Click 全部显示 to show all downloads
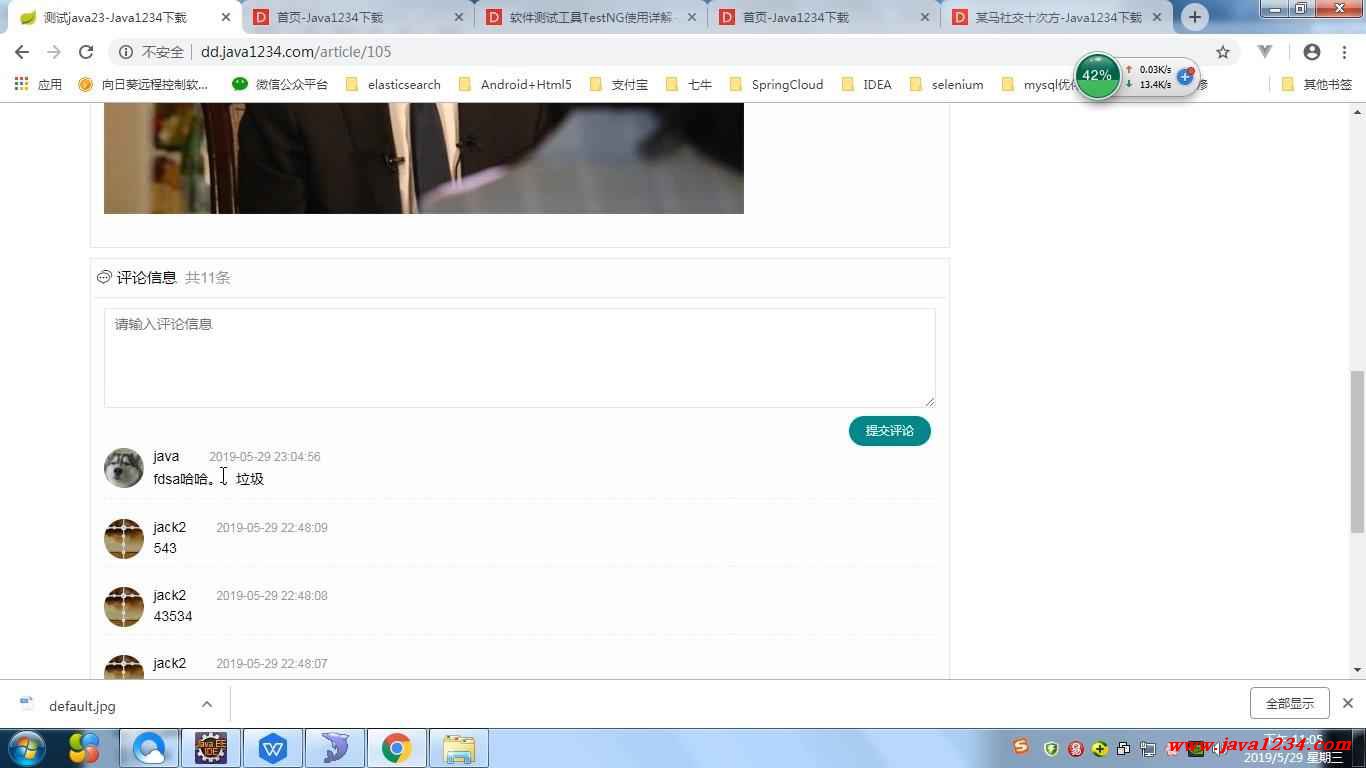Viewport: 1366px width, 768px height. pos(1289,703)
